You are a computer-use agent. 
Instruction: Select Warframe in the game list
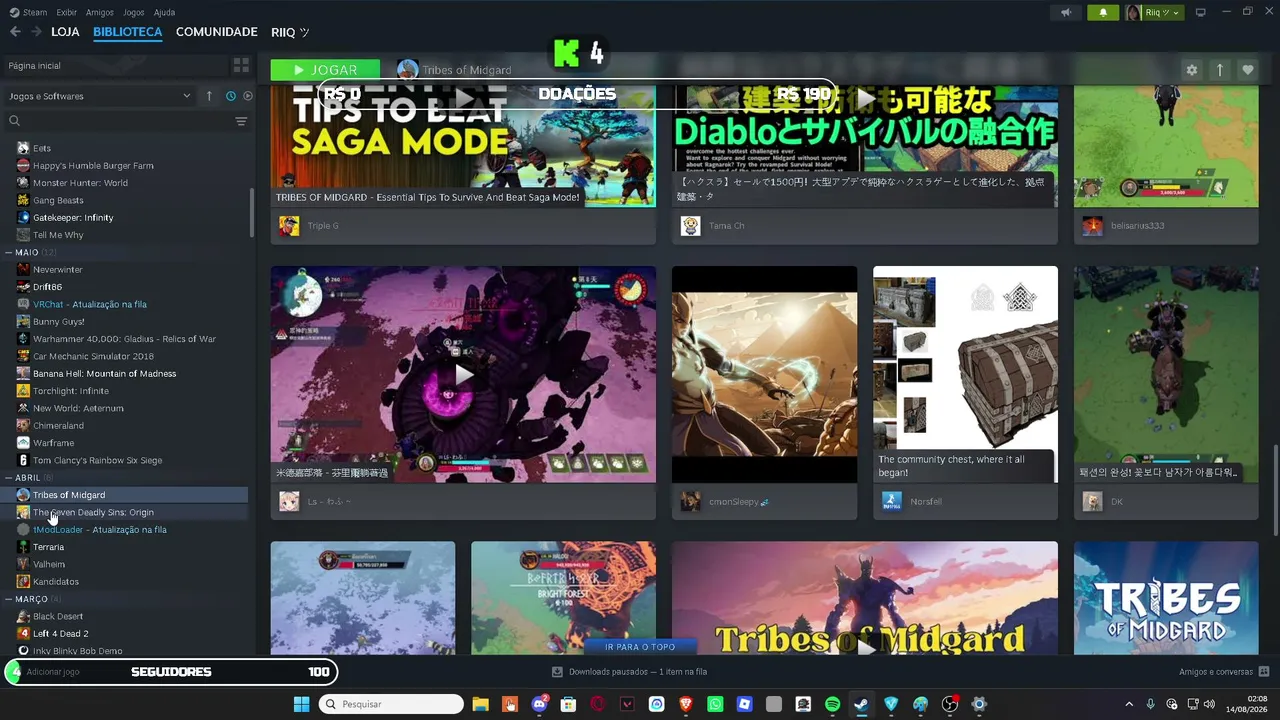[53, 443]
